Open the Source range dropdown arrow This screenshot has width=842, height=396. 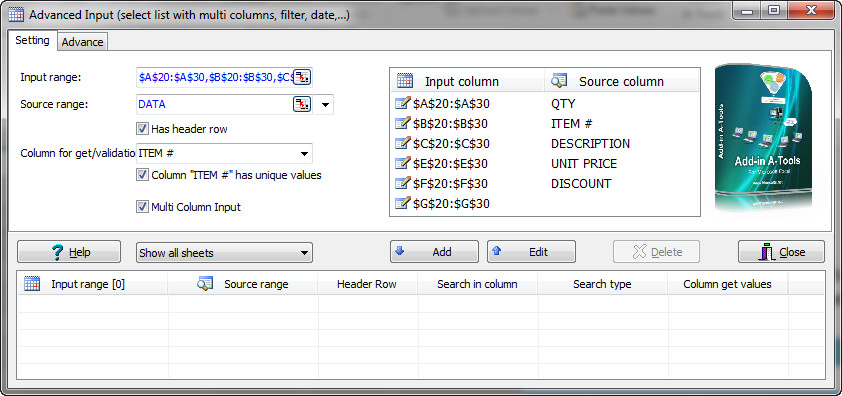[x=324, y=105]
